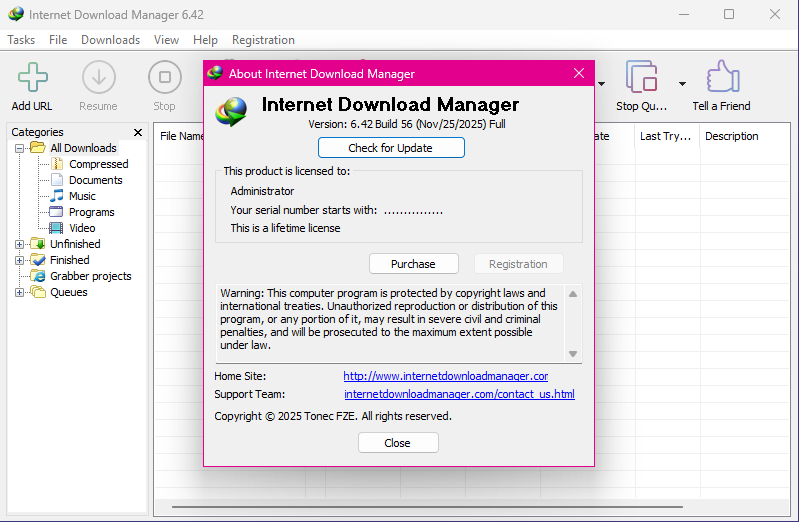Click the Purchase button
The height and width of the screenshot is (522, 799).
pos(414,264)
